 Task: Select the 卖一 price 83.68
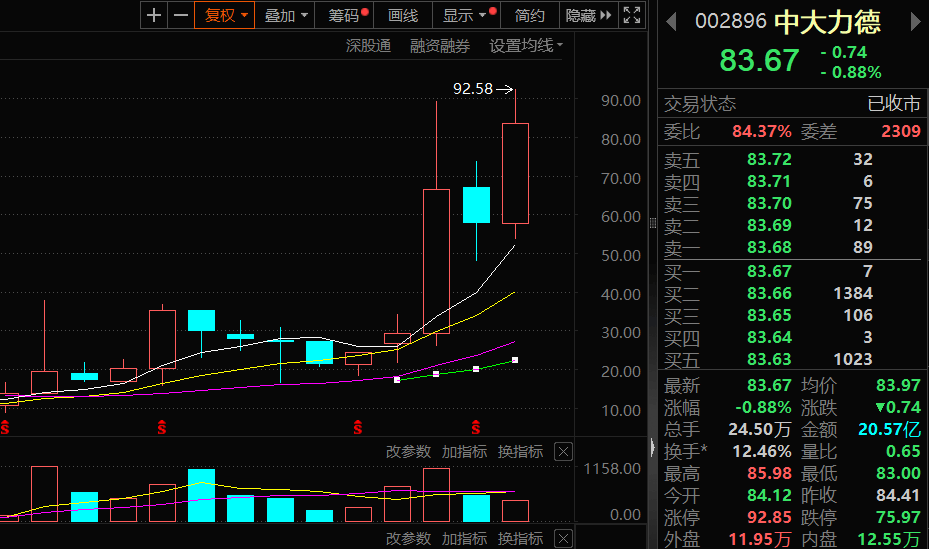pos(769,247)
